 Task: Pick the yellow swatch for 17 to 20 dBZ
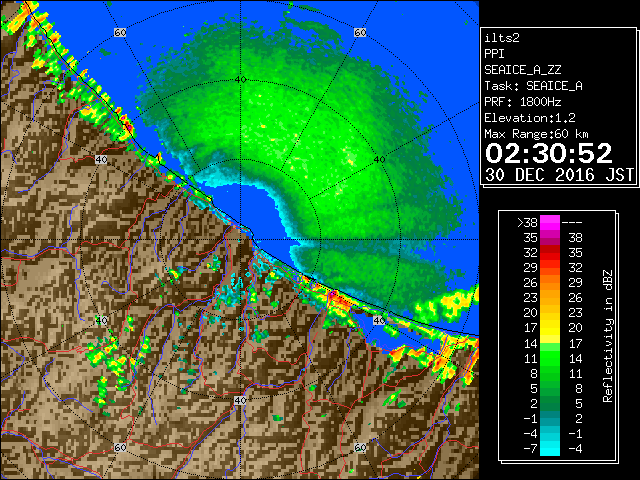[x=550, y=328]
